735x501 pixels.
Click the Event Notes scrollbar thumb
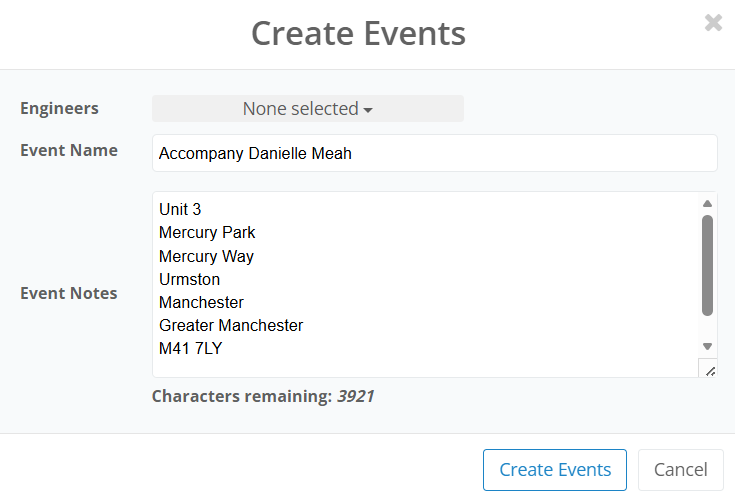[x=707, y=265]
